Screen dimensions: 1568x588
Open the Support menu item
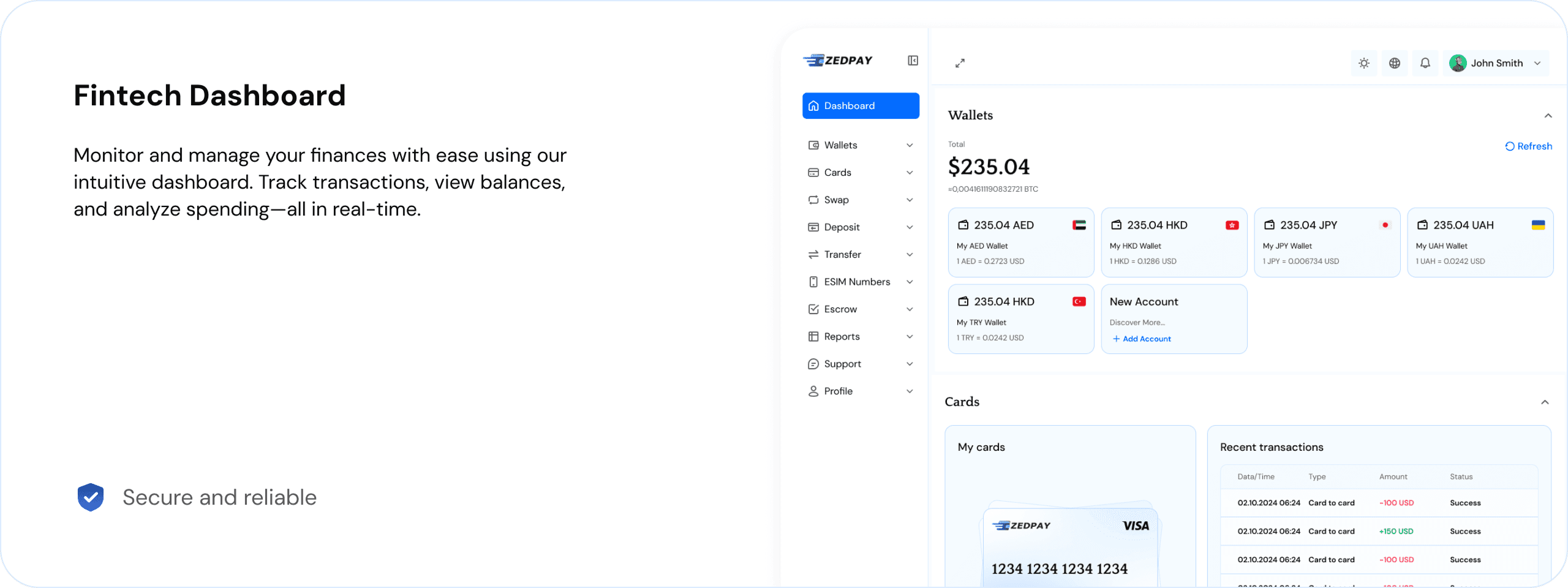(x=842, y=363)
